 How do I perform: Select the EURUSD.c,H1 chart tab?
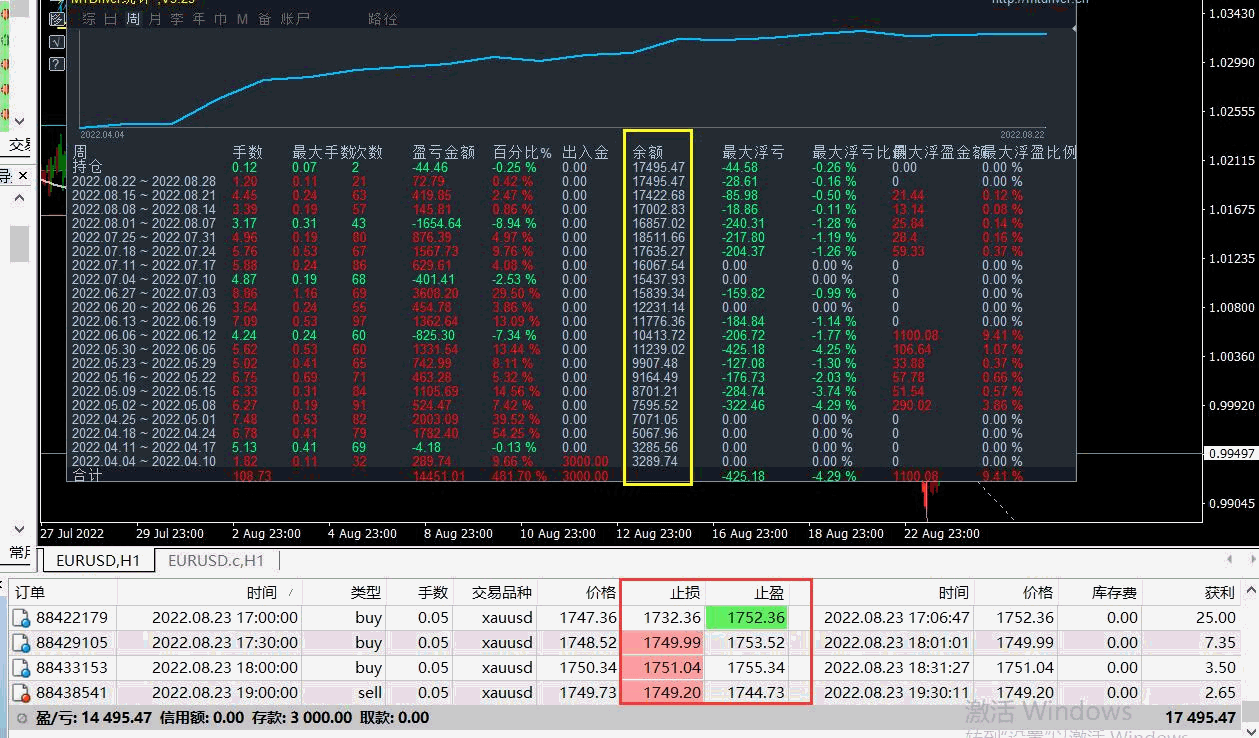click(216, 561)
